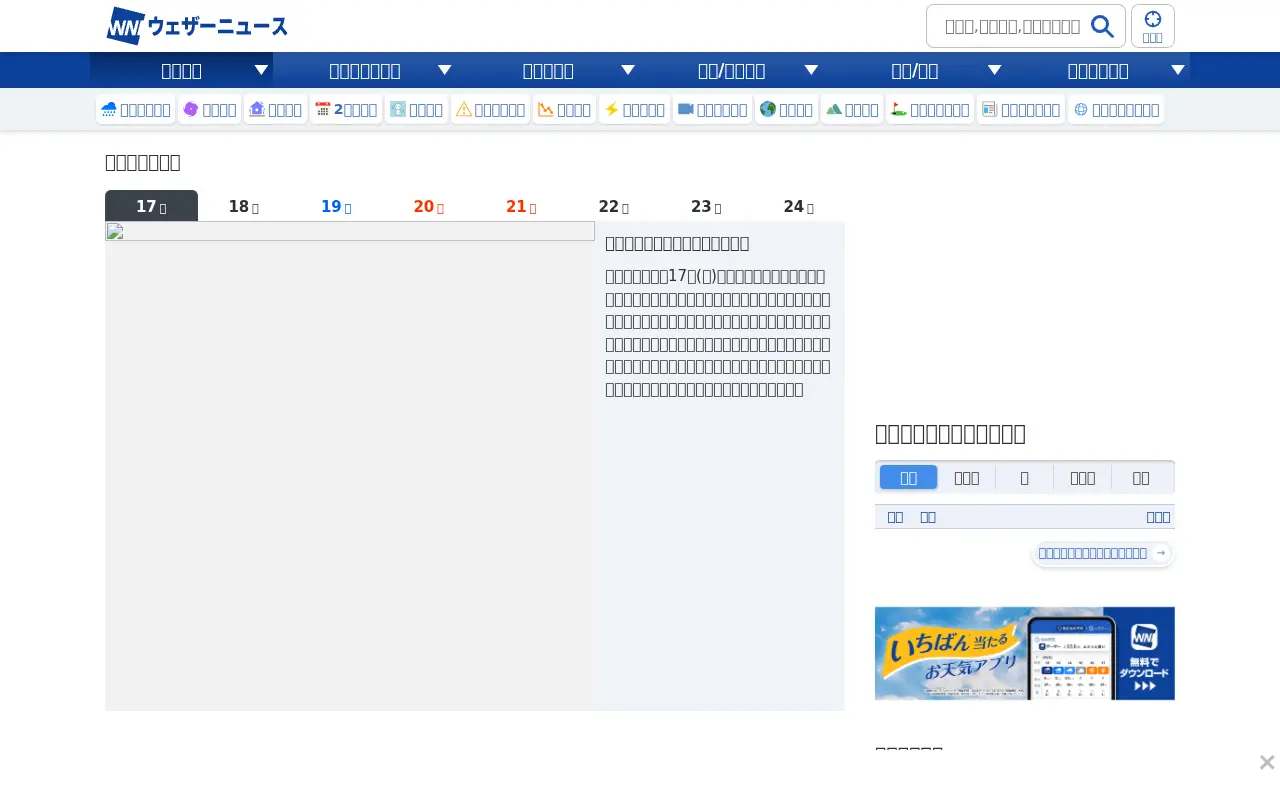Open the day 24 forecast tab
The height and width of the screenshot is (800, 1280).
(x=799, y=206)
